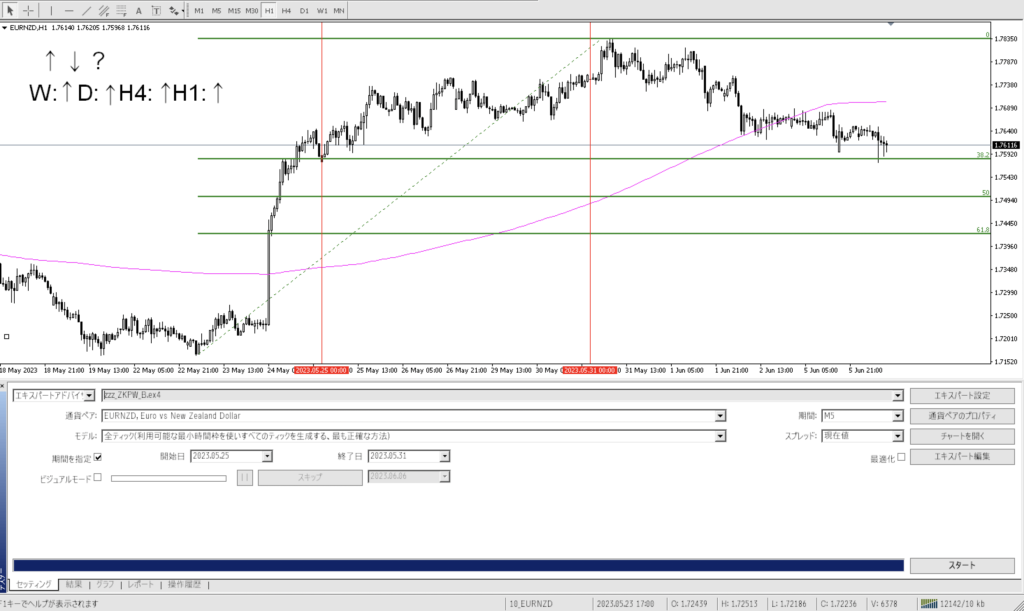Image resolution: width=1024 pixels, height=611 pixels.
Task: Switch to the 結果 tab
Action: 74,584
